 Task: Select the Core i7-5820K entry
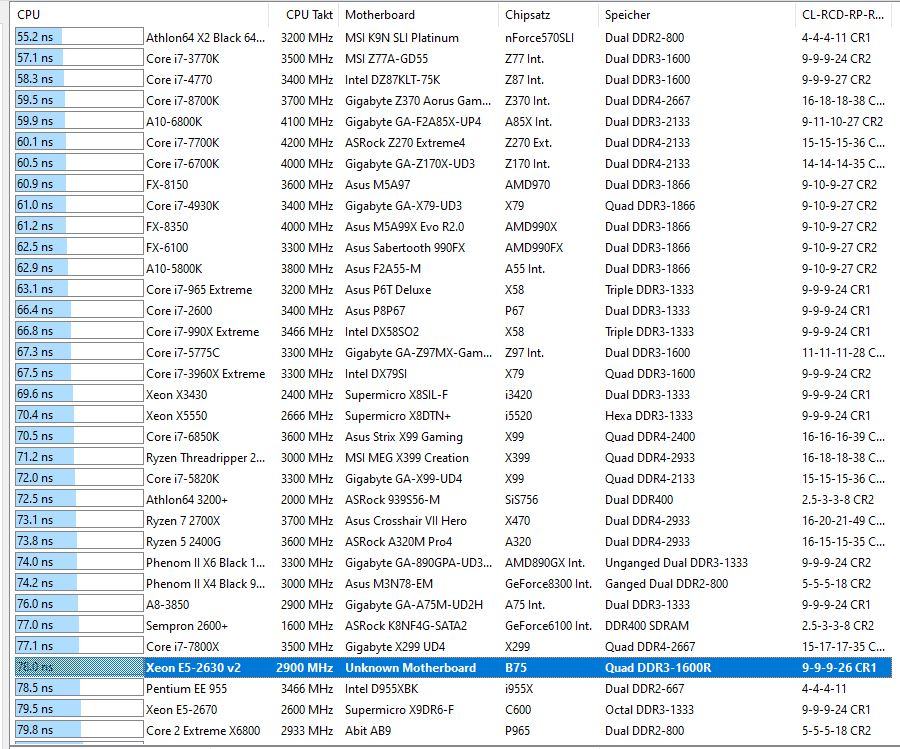click(x=183, y=479)
